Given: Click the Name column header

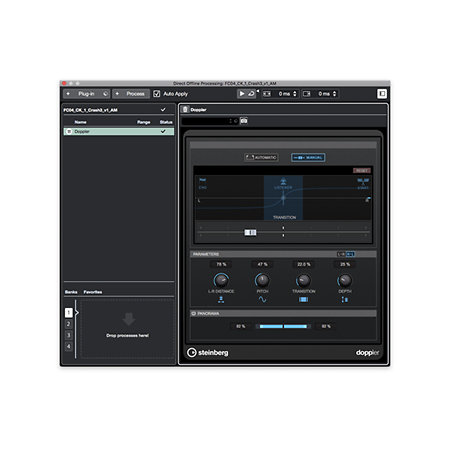Looking at the screenshot, I should pyautogui.click(x=80, y=122).
